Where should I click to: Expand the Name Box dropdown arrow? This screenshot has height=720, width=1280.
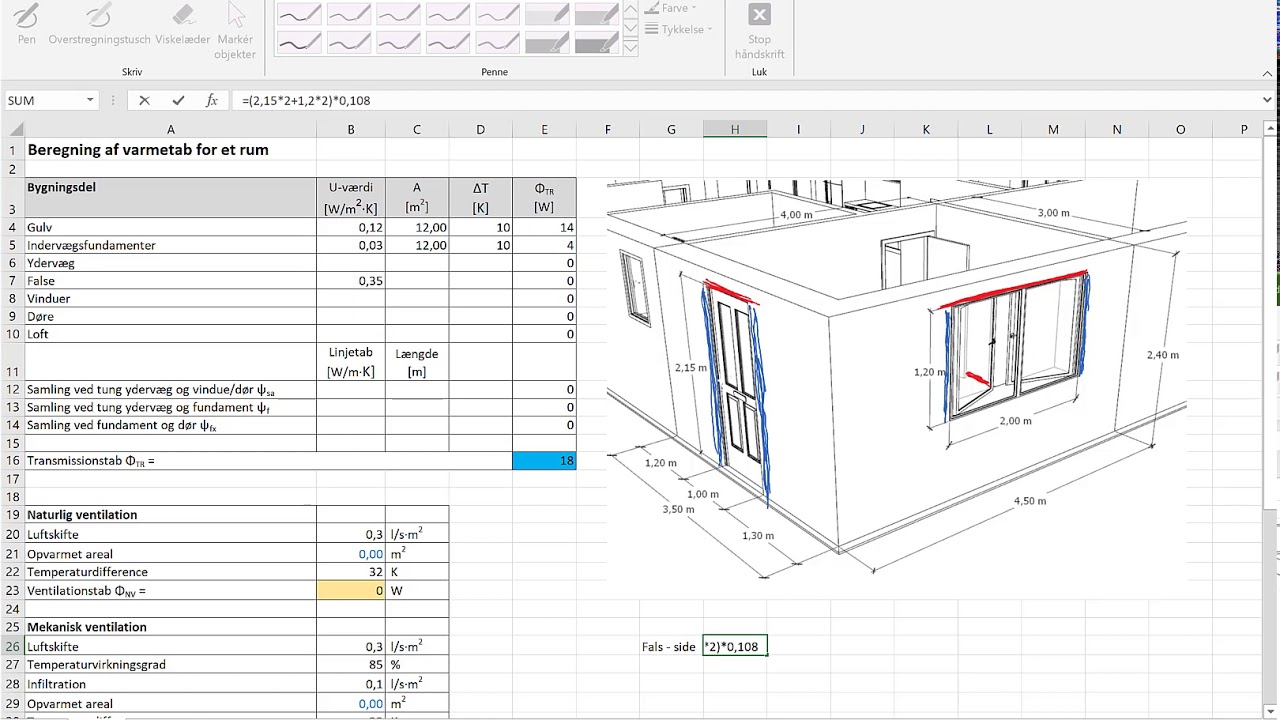click(90, 100)
